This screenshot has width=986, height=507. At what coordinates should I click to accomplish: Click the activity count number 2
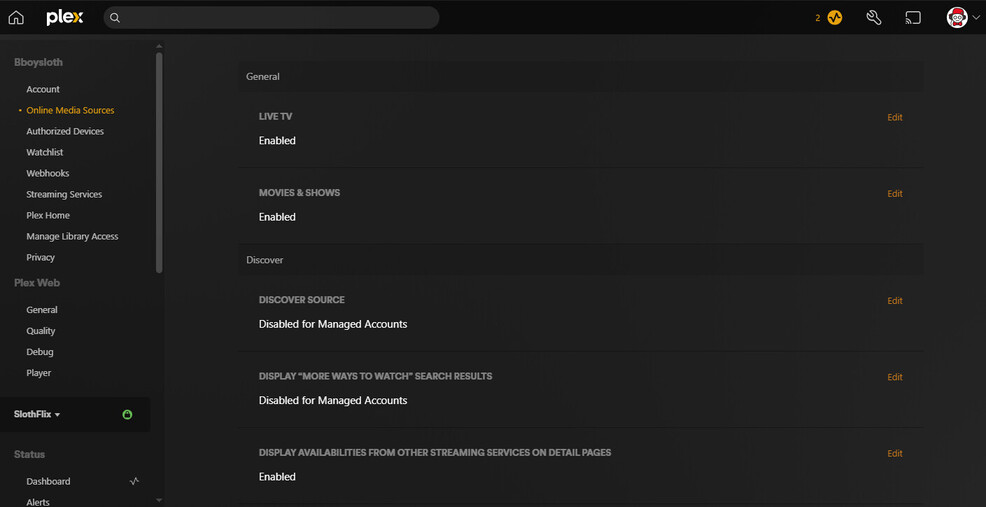click(817, 18)
